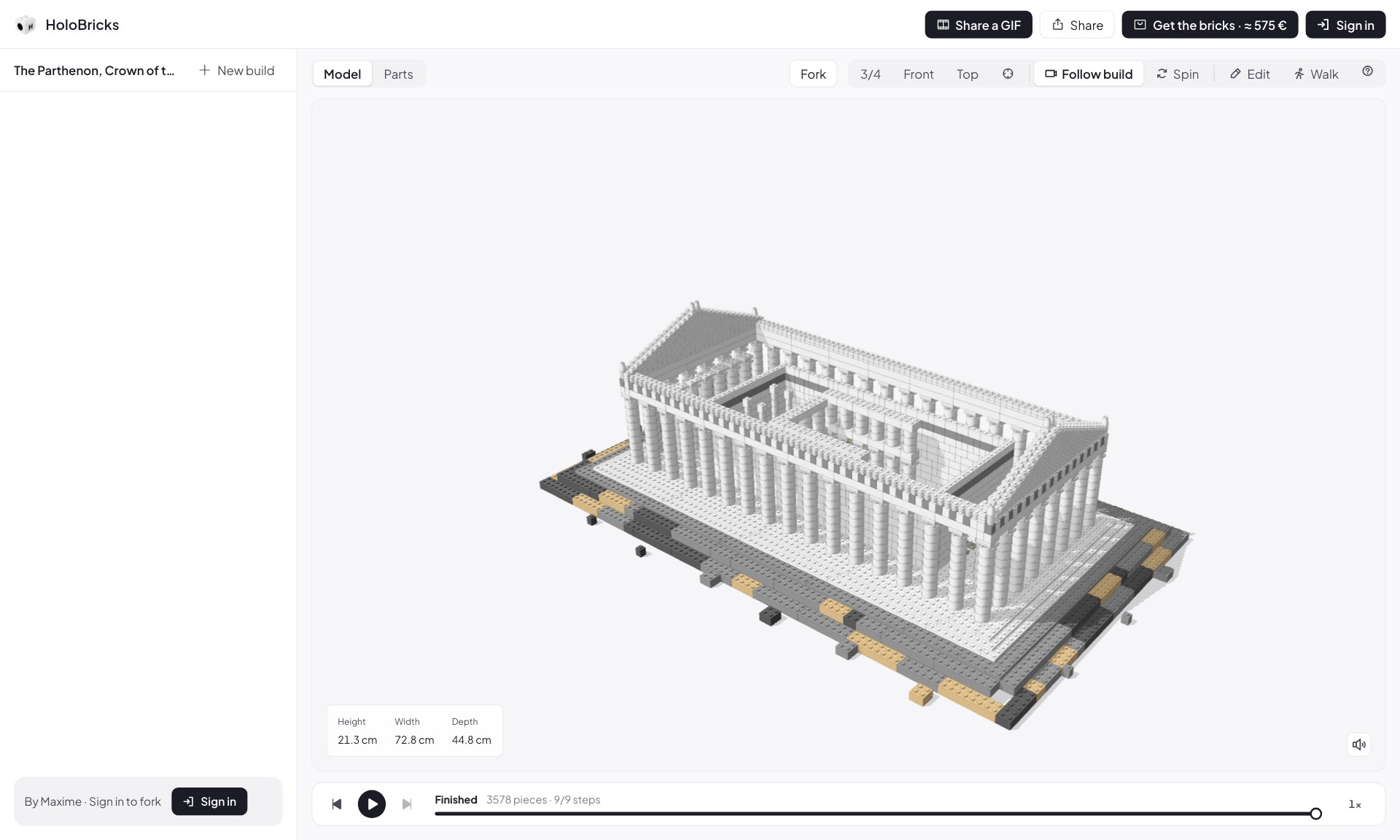Screen dimensions: 1400x840
Task: Click the build progress slider handle
Action: (1315, 814)
